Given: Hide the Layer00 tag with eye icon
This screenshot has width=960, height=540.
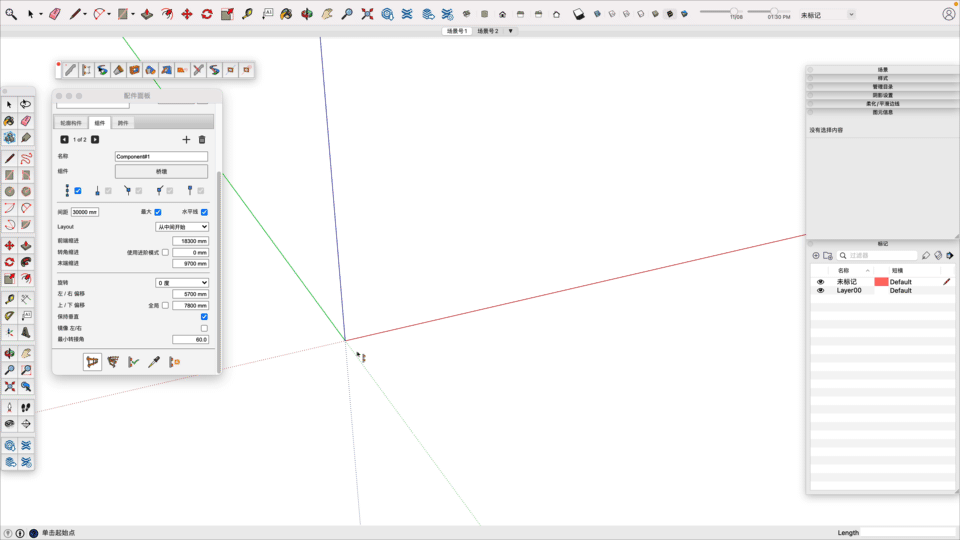Looking at the screenshot, I should click(x=821, y=291).
